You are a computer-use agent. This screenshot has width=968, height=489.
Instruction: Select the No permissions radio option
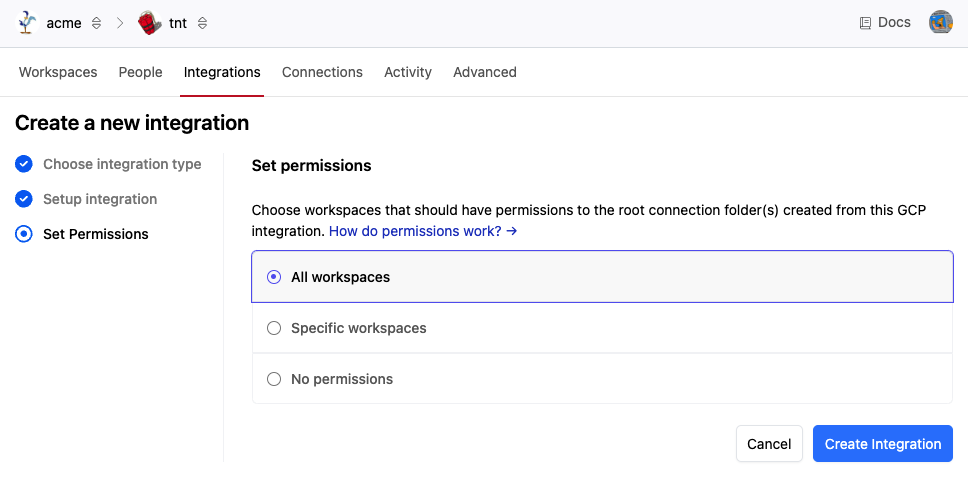click(274, 379)
